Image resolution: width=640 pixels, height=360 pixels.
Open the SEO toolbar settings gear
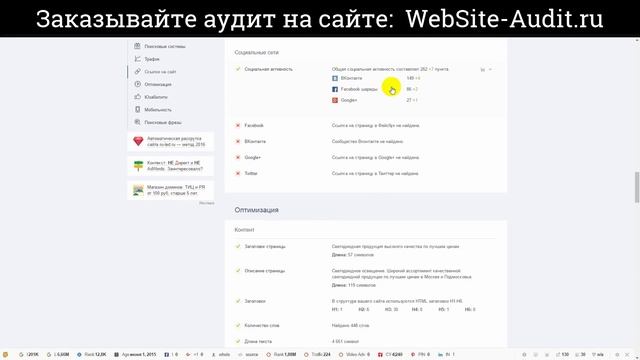617,355
